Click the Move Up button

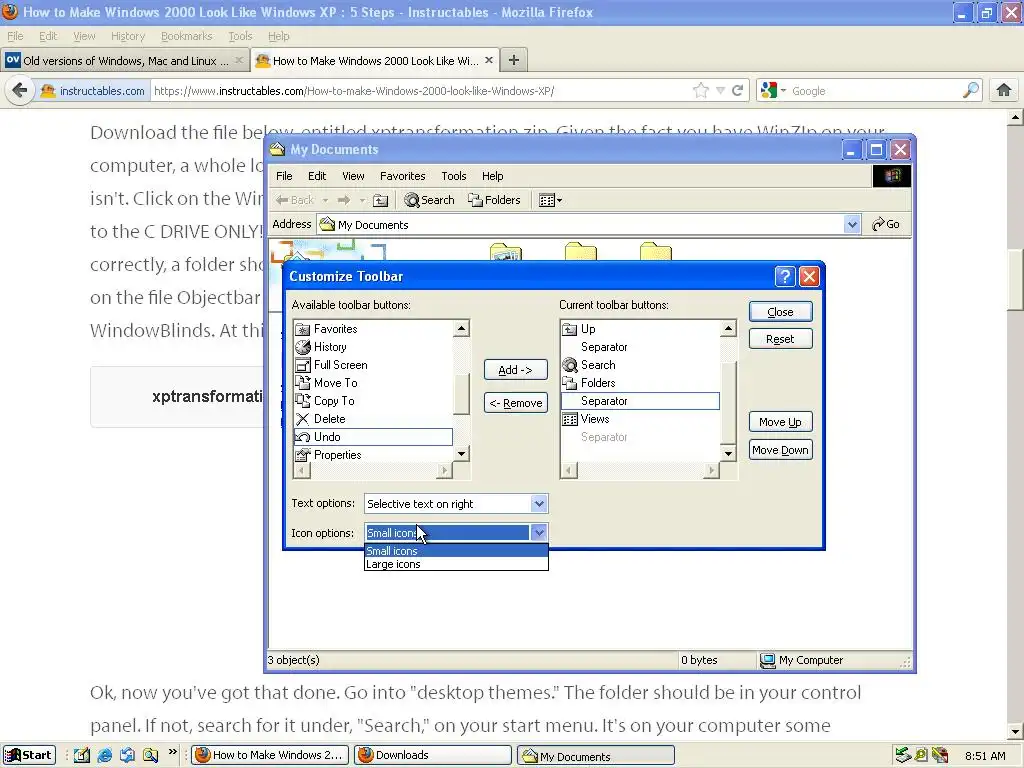(780, 423)
